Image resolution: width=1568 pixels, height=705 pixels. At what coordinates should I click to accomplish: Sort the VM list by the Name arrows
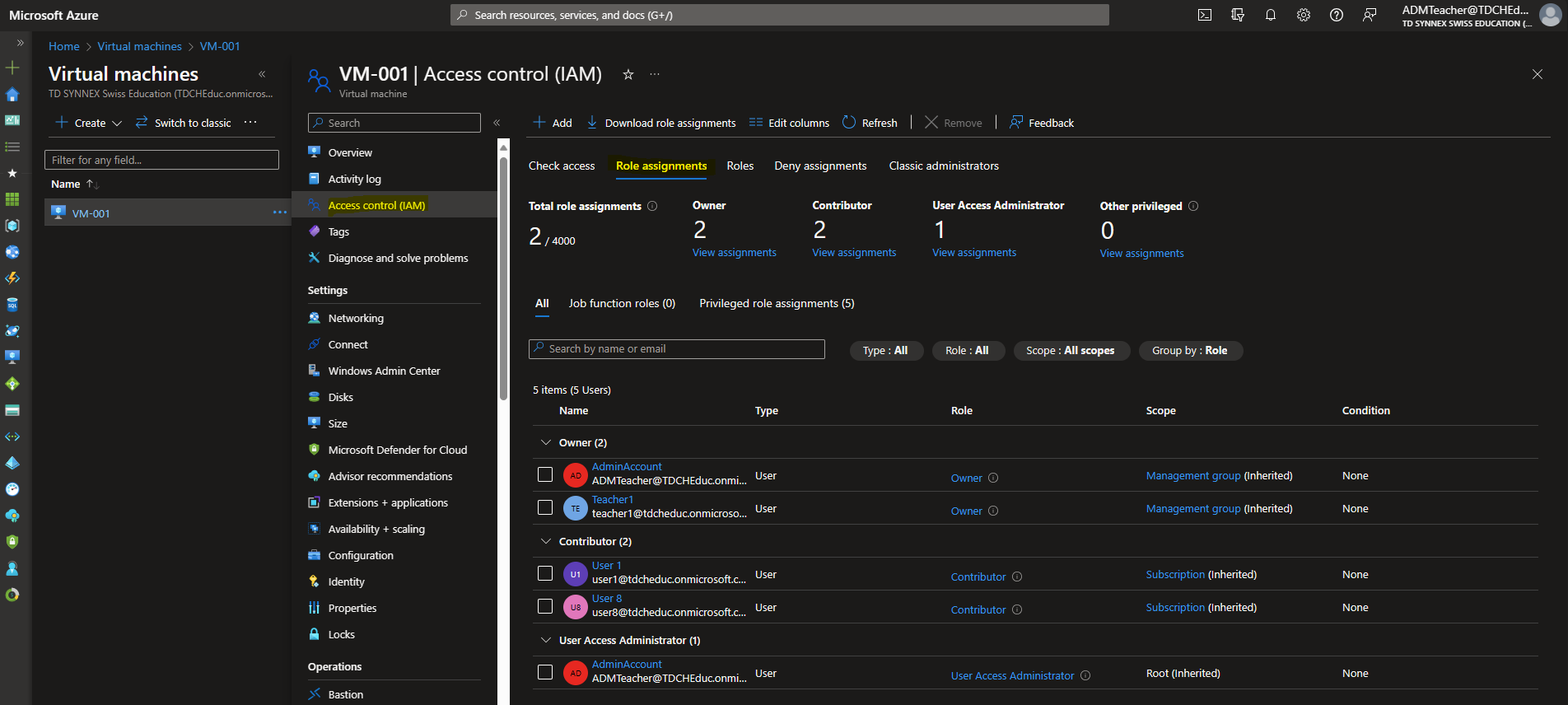(x=93, y=184)
